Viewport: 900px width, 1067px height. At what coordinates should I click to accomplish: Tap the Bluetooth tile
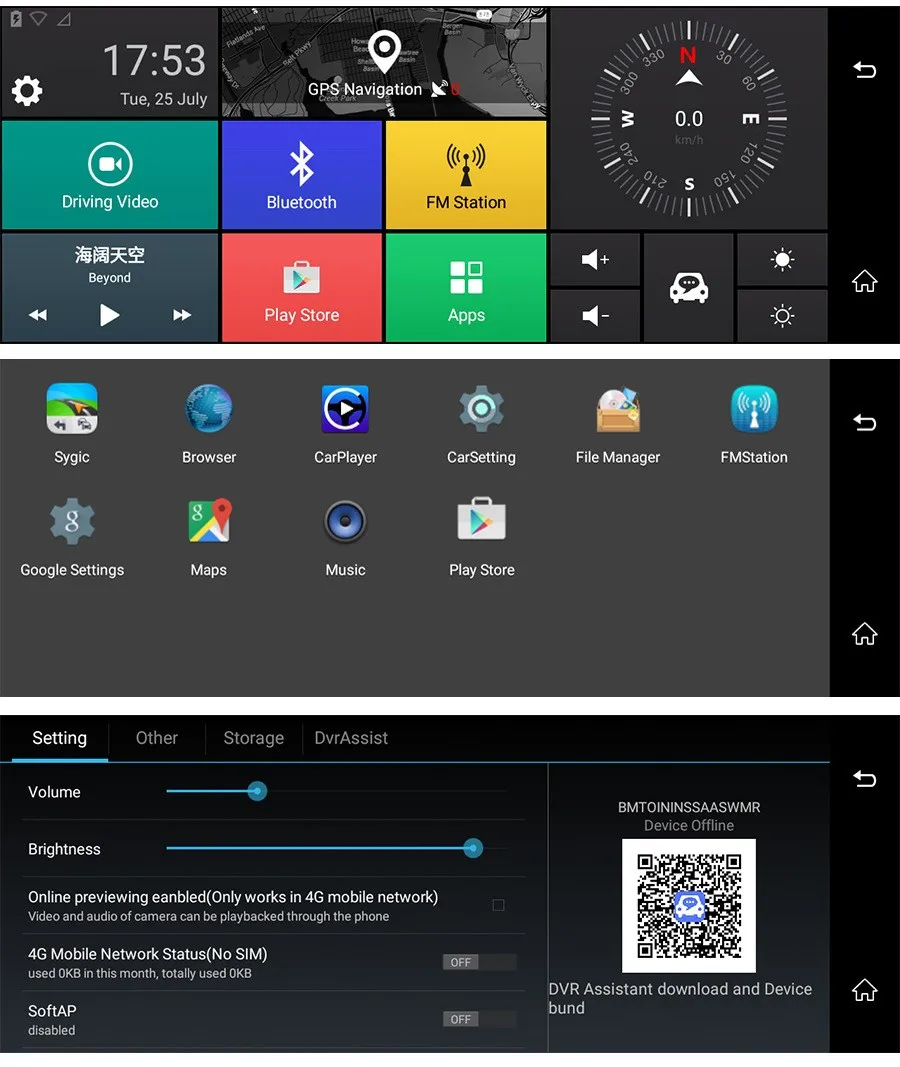pos(301,176)
